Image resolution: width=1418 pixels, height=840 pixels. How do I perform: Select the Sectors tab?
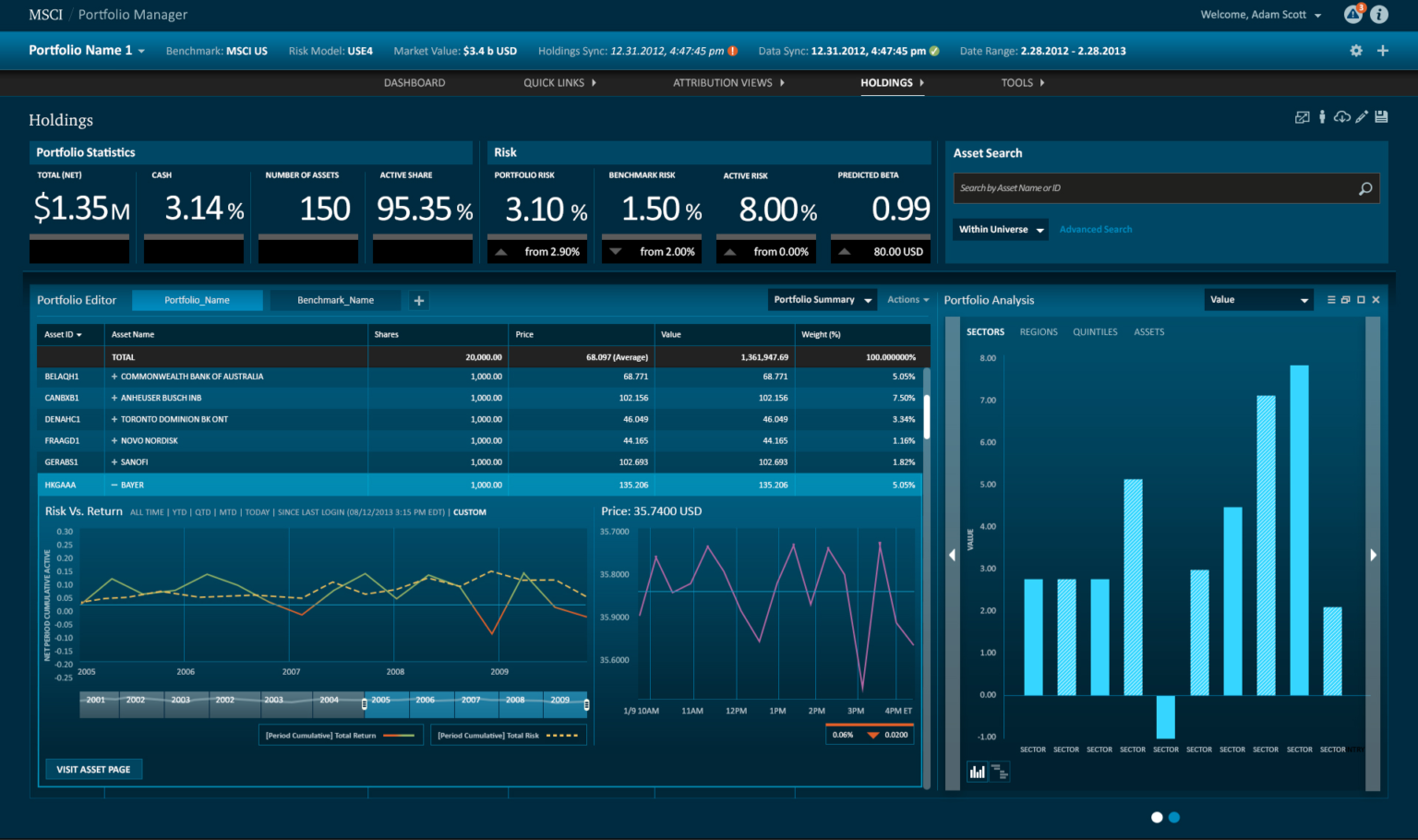click(985, 332)
